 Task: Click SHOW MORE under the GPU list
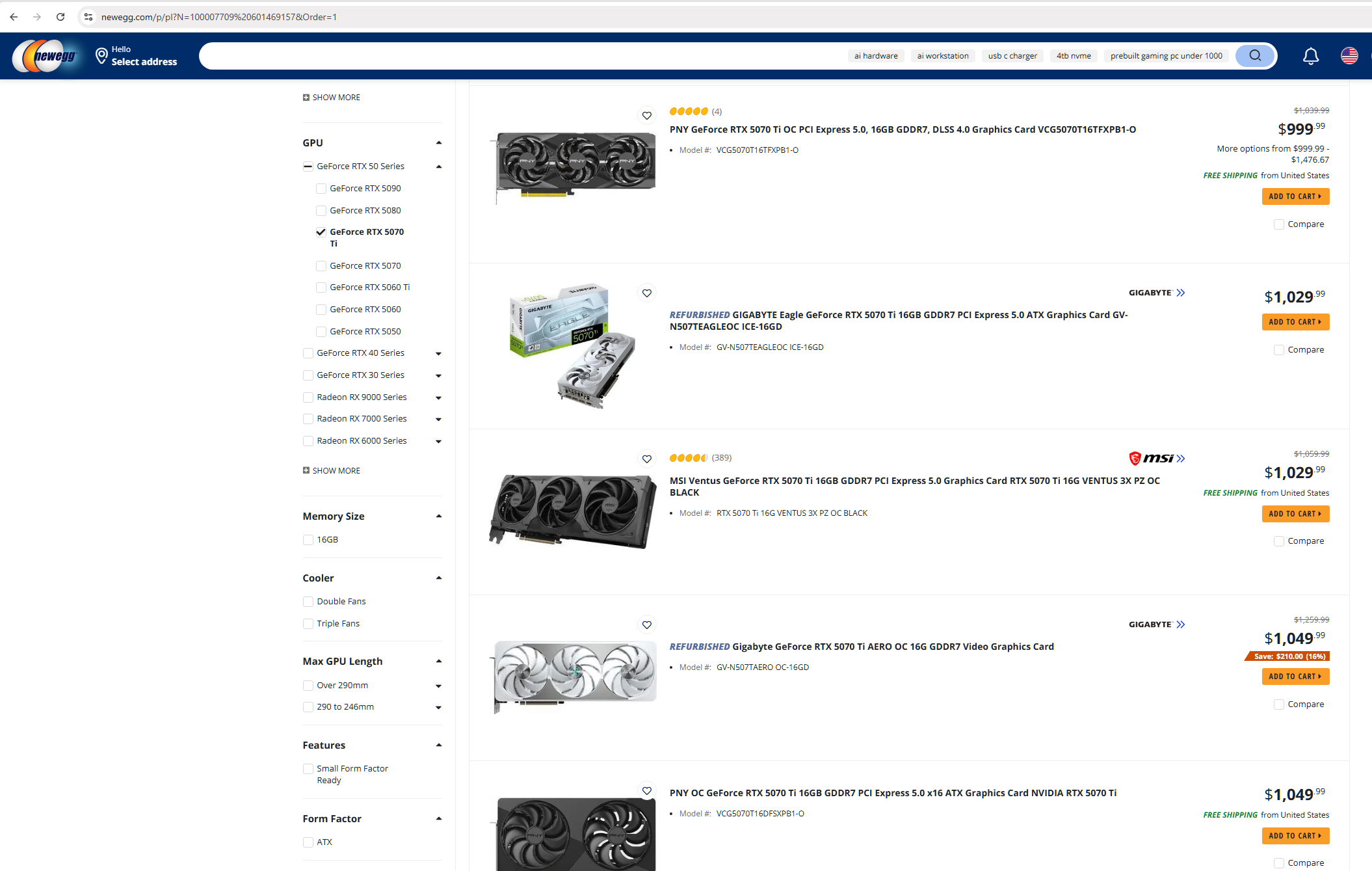pos(332,471)
